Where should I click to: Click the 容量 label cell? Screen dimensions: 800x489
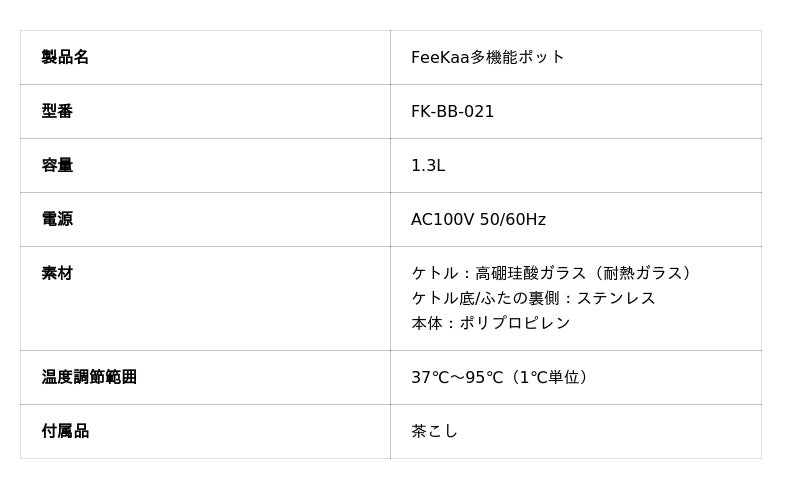tap(57, 165)
